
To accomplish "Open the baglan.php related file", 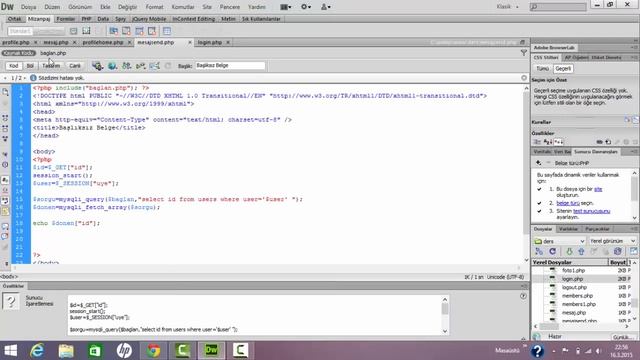I will tap(53, 53).
